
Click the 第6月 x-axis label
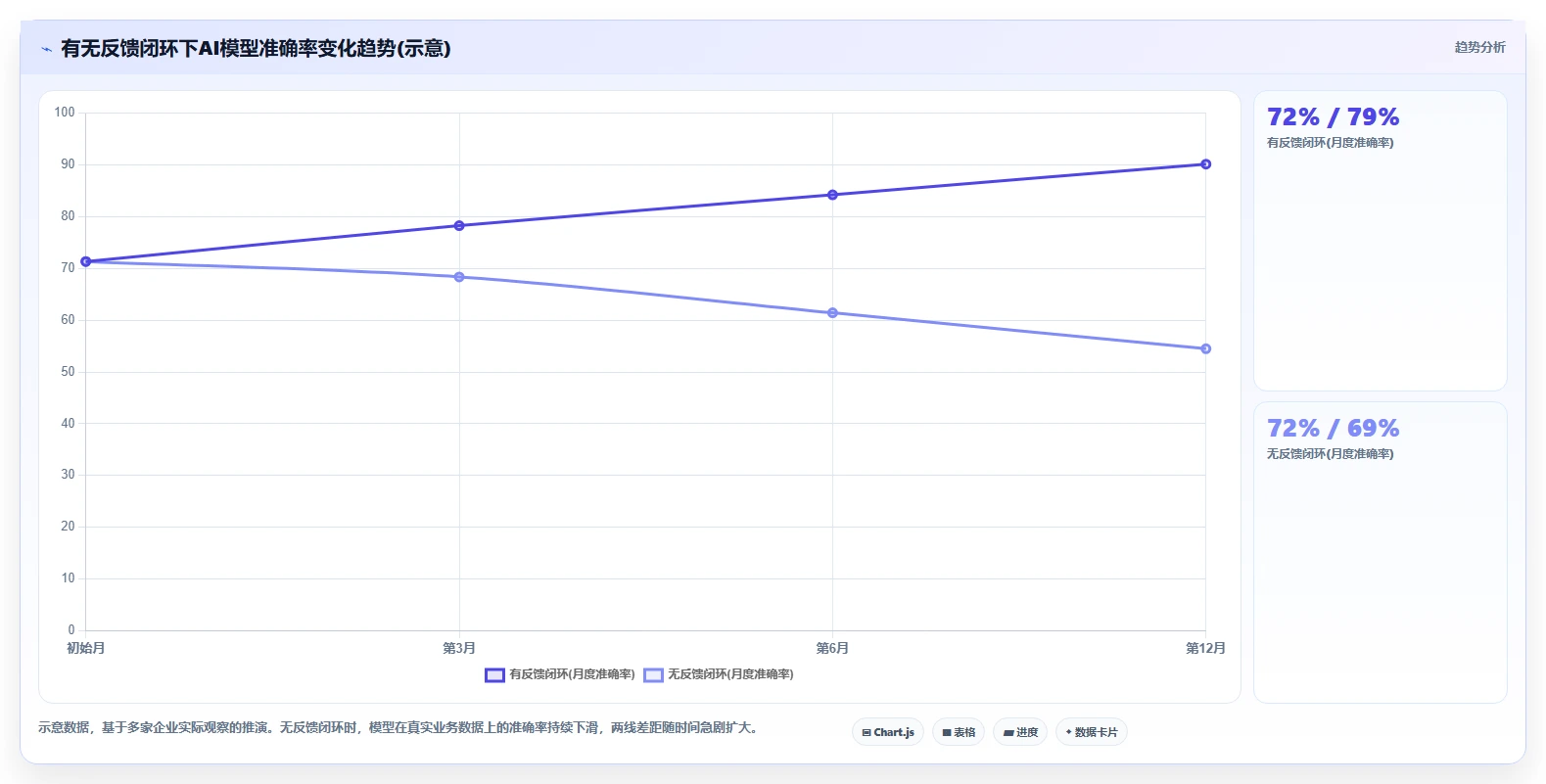(832, 648)
